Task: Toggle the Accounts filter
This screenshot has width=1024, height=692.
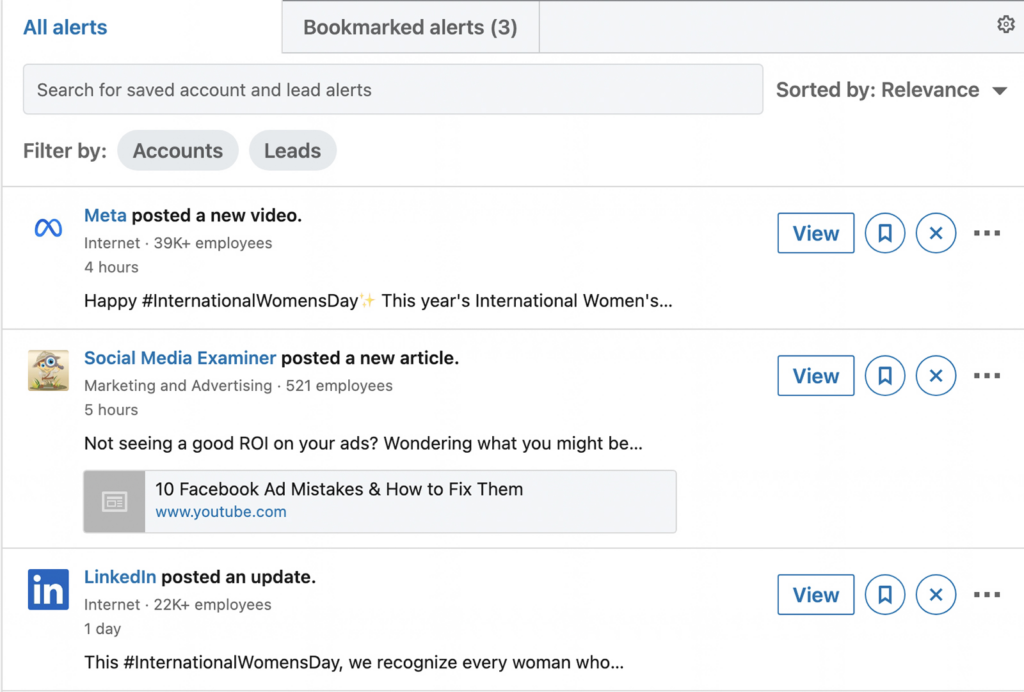Action: point(177,150)
